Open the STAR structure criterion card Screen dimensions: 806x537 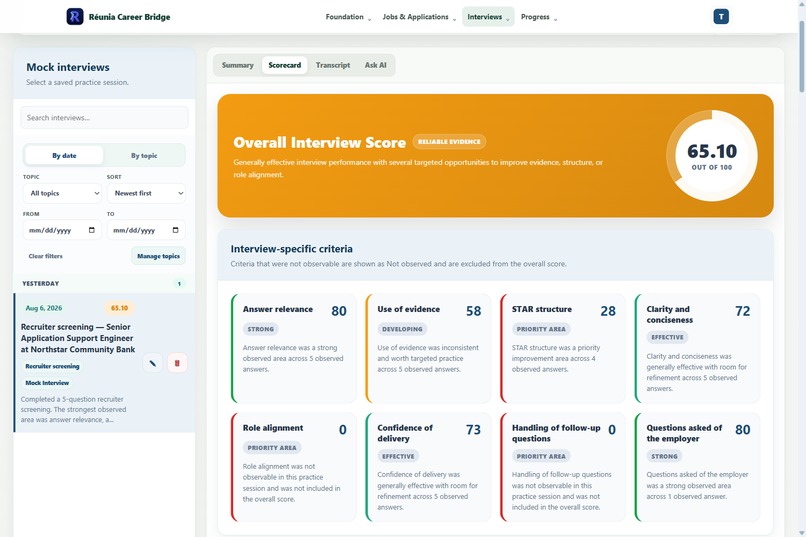pos(563,348)
